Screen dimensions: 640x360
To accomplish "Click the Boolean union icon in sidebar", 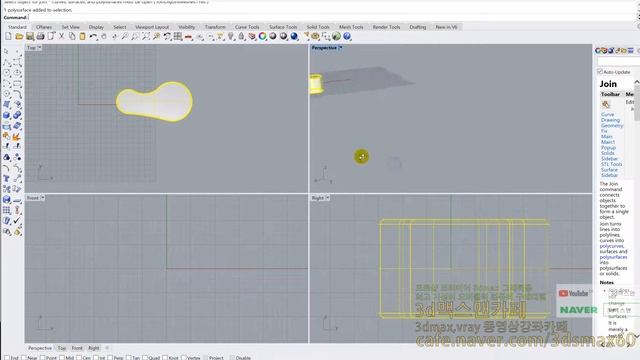I will [x=17, y=116].
